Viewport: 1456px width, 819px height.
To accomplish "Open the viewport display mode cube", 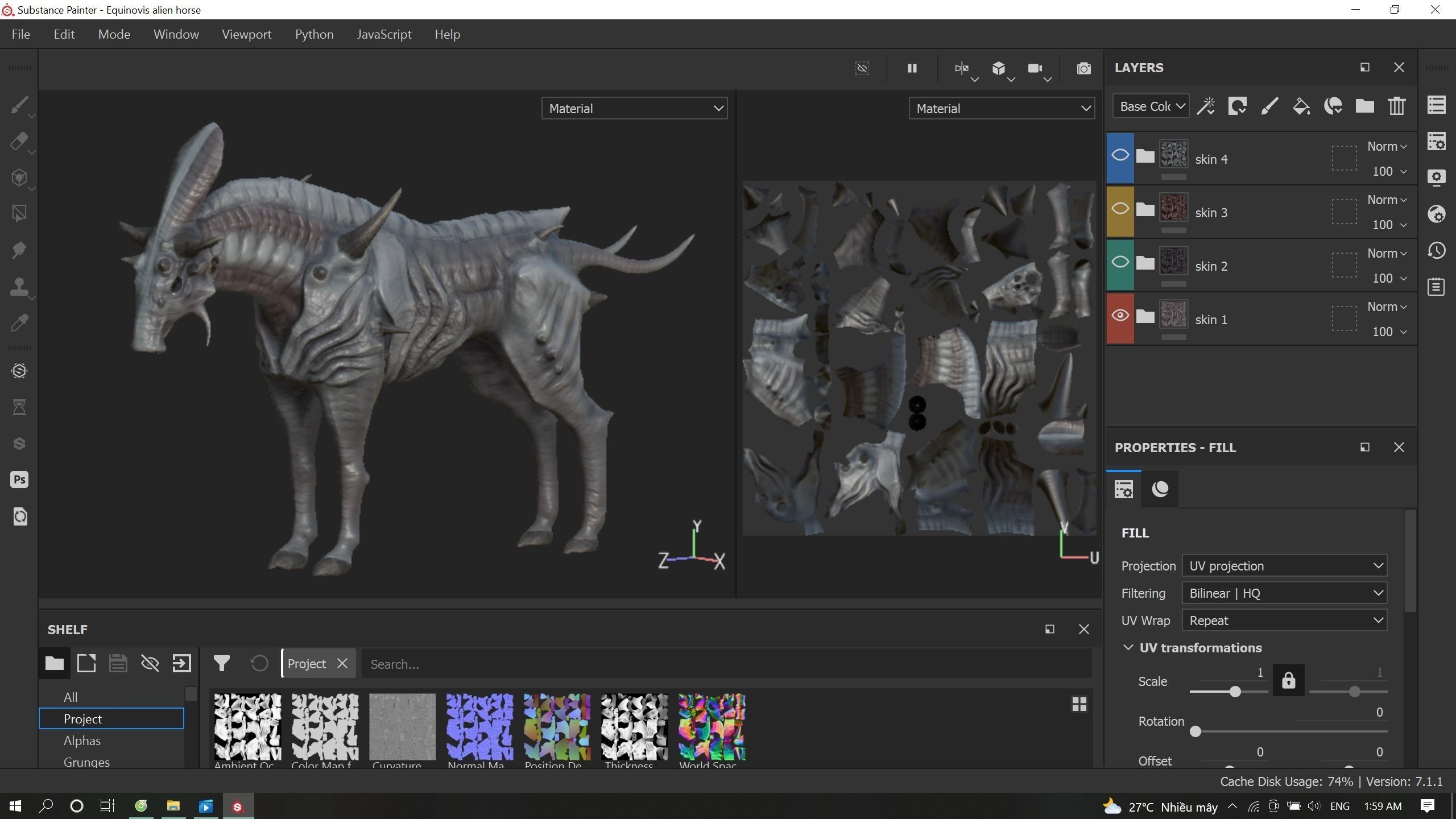I will [x=999, y=69].
